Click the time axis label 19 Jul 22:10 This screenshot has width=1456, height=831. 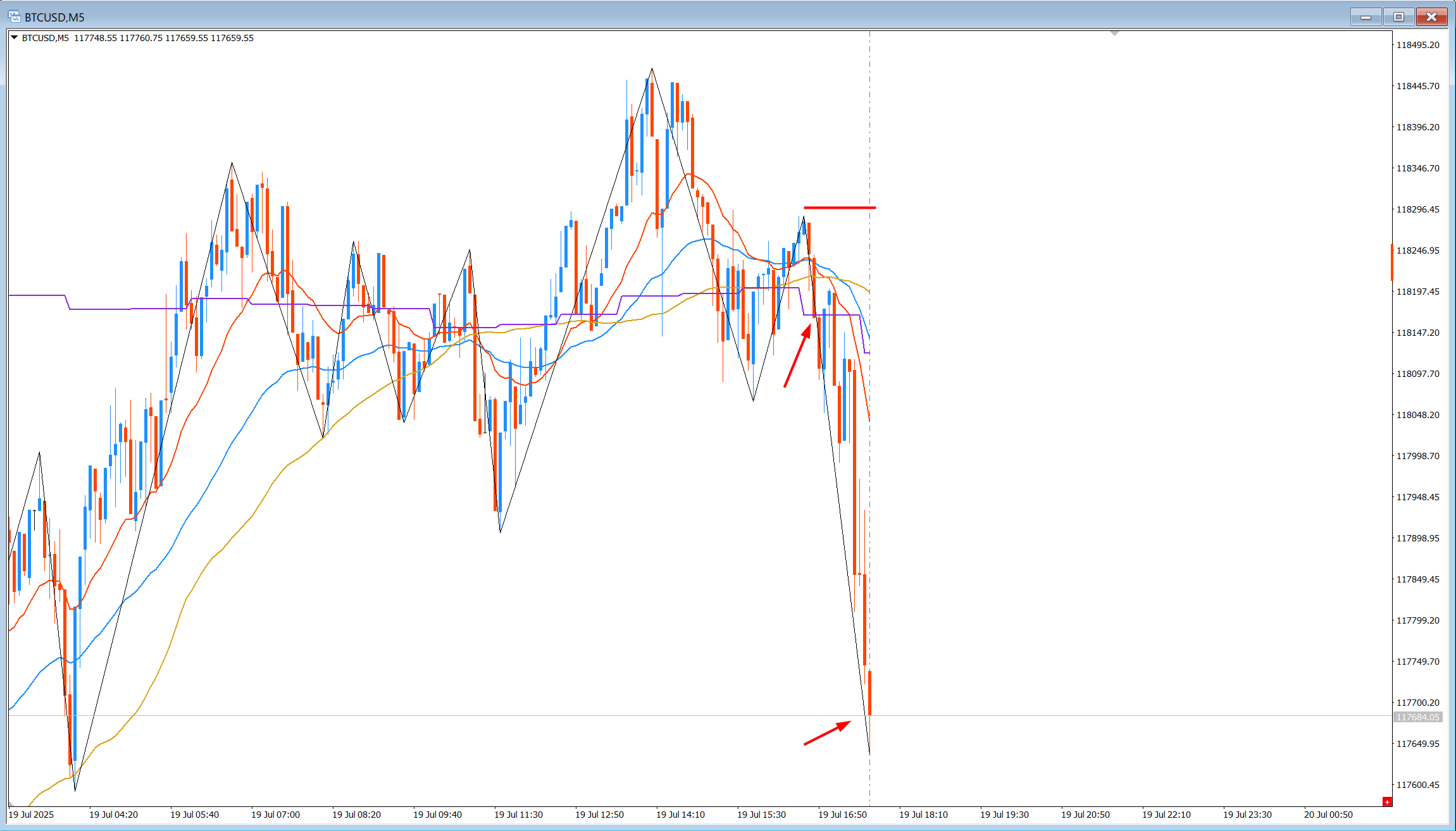(1166, 815)
